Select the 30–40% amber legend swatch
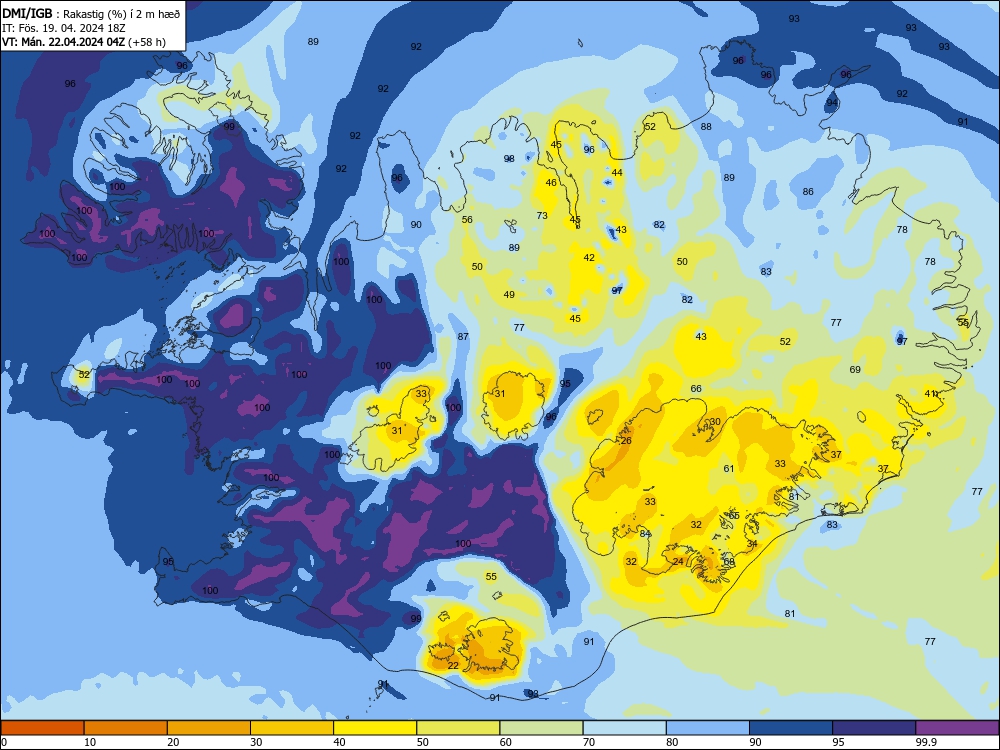The height and width of the screenshot is (750, 1000). 292,728
